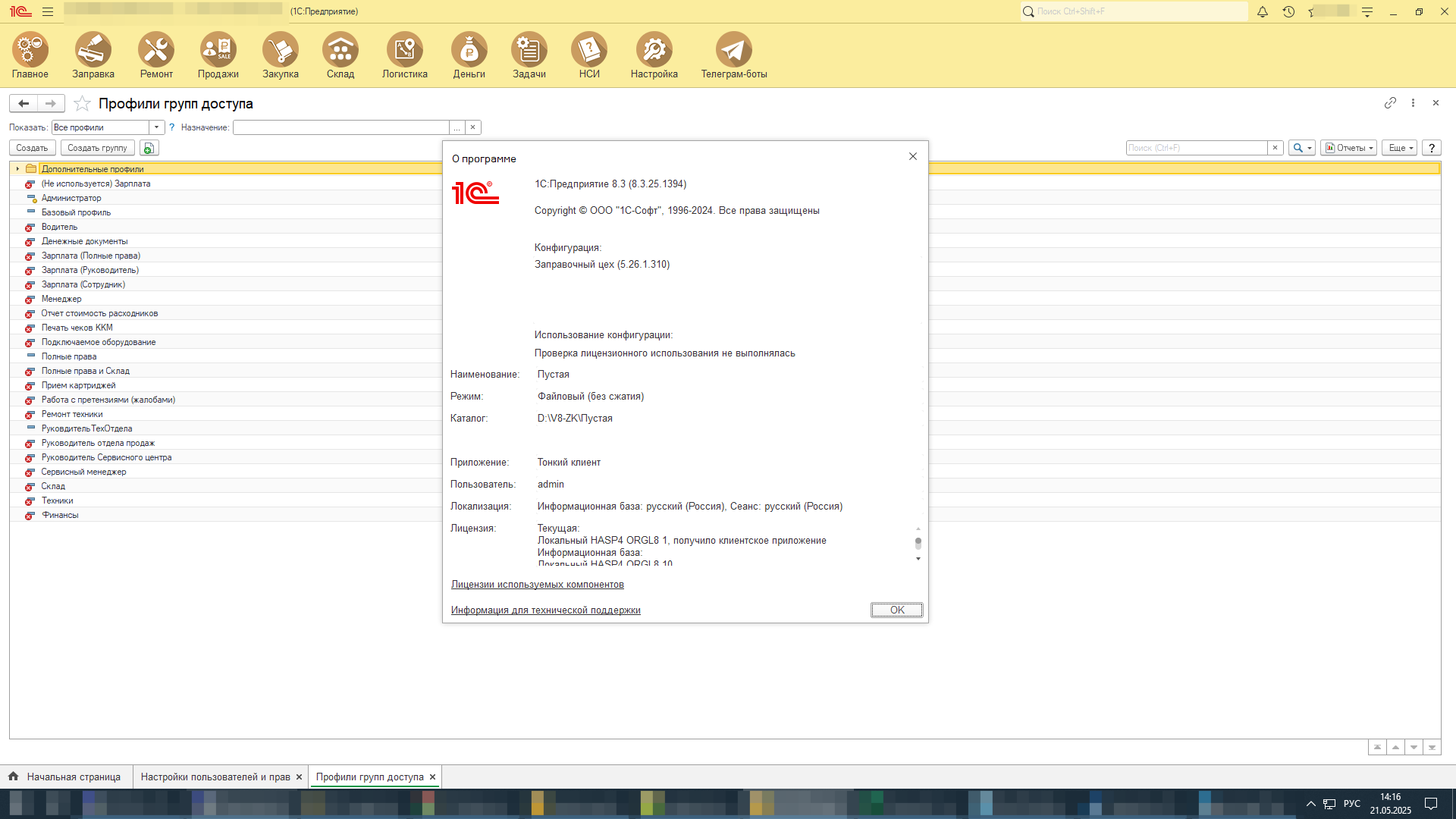Focus the list search field
The height and width of the screenshot is (819, 1456).
(1197, 148)
